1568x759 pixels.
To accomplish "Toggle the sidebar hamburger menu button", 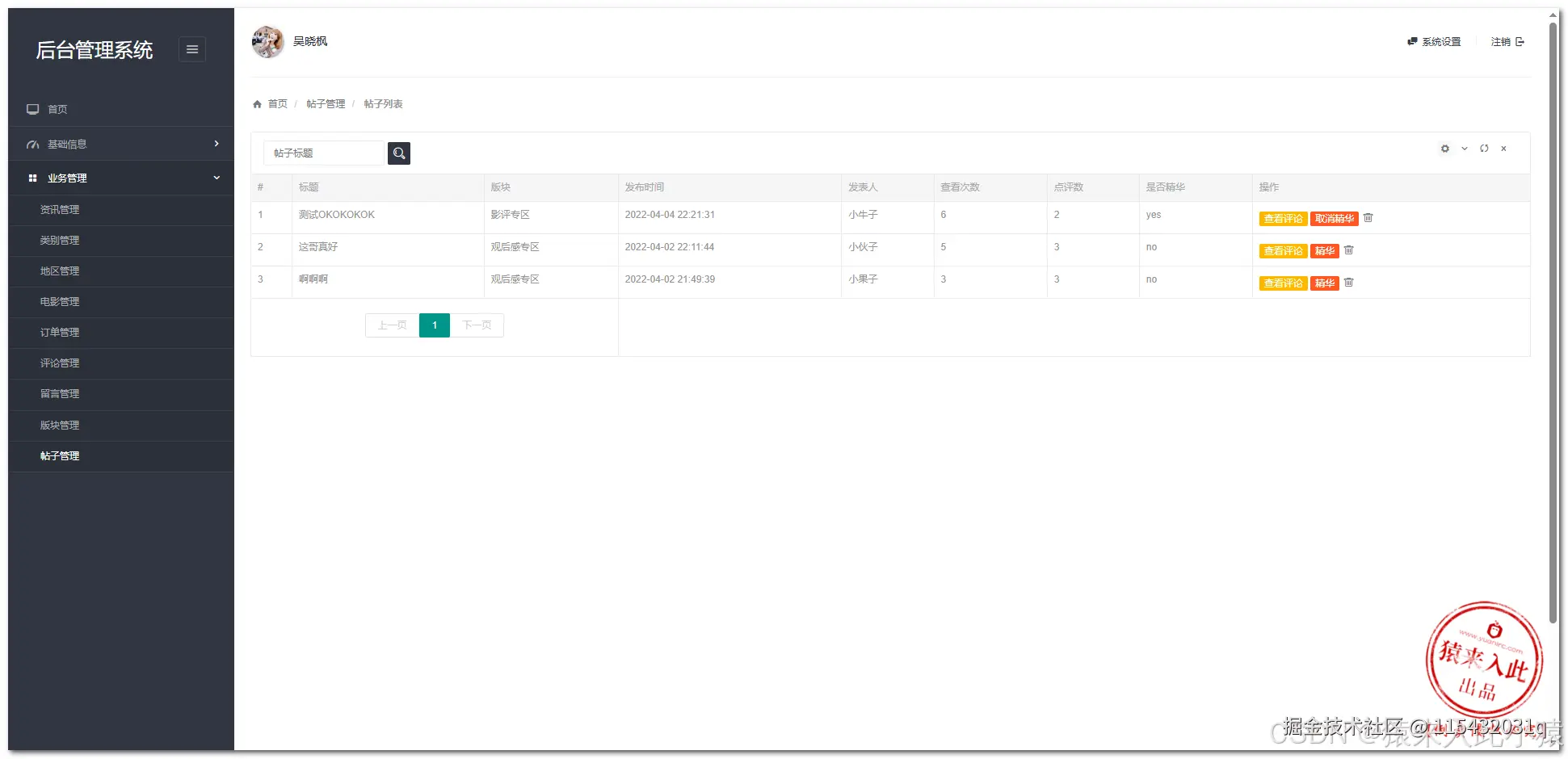I will (192, 49).
